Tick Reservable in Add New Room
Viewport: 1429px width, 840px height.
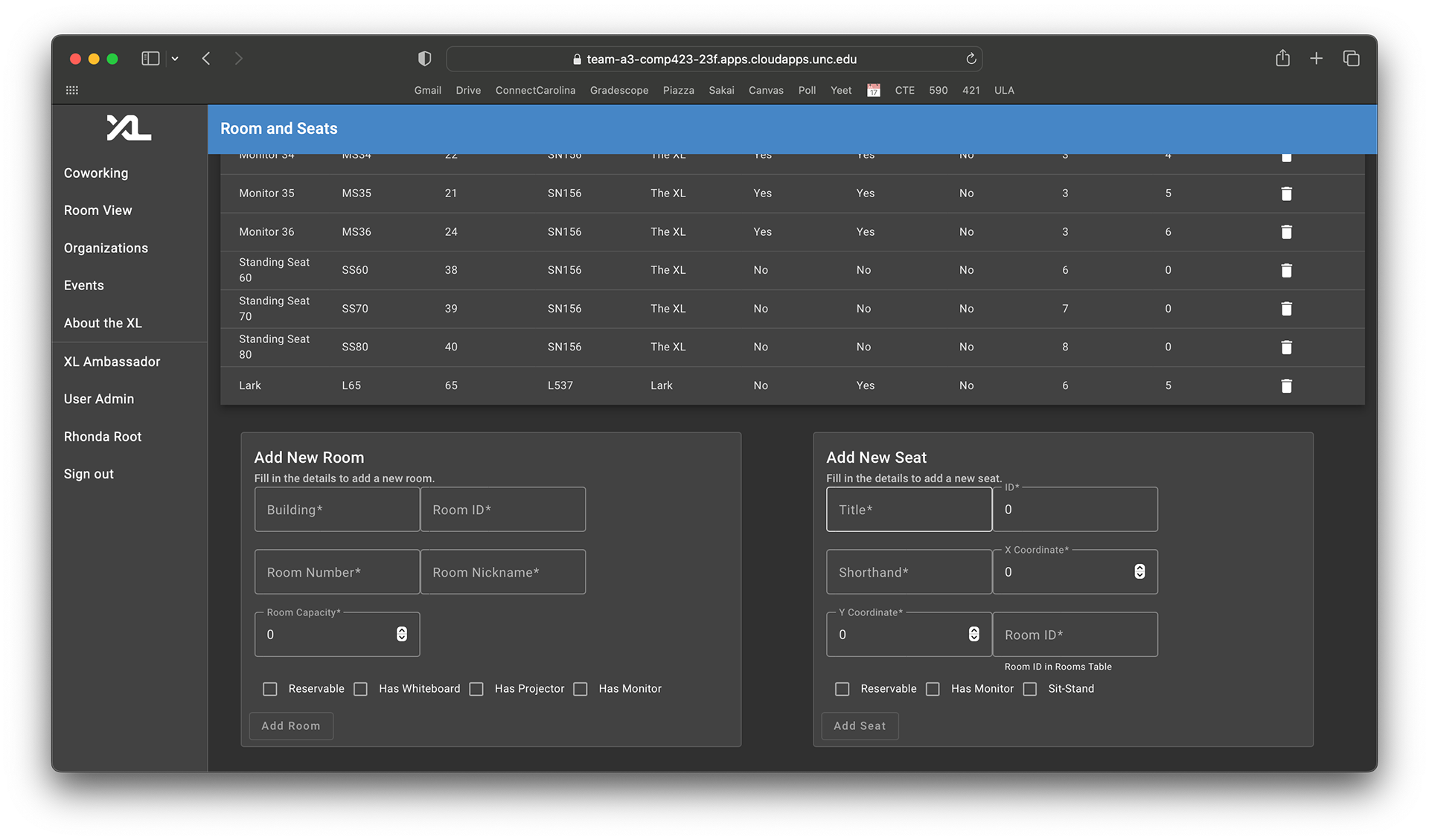[x=270, y=689]
